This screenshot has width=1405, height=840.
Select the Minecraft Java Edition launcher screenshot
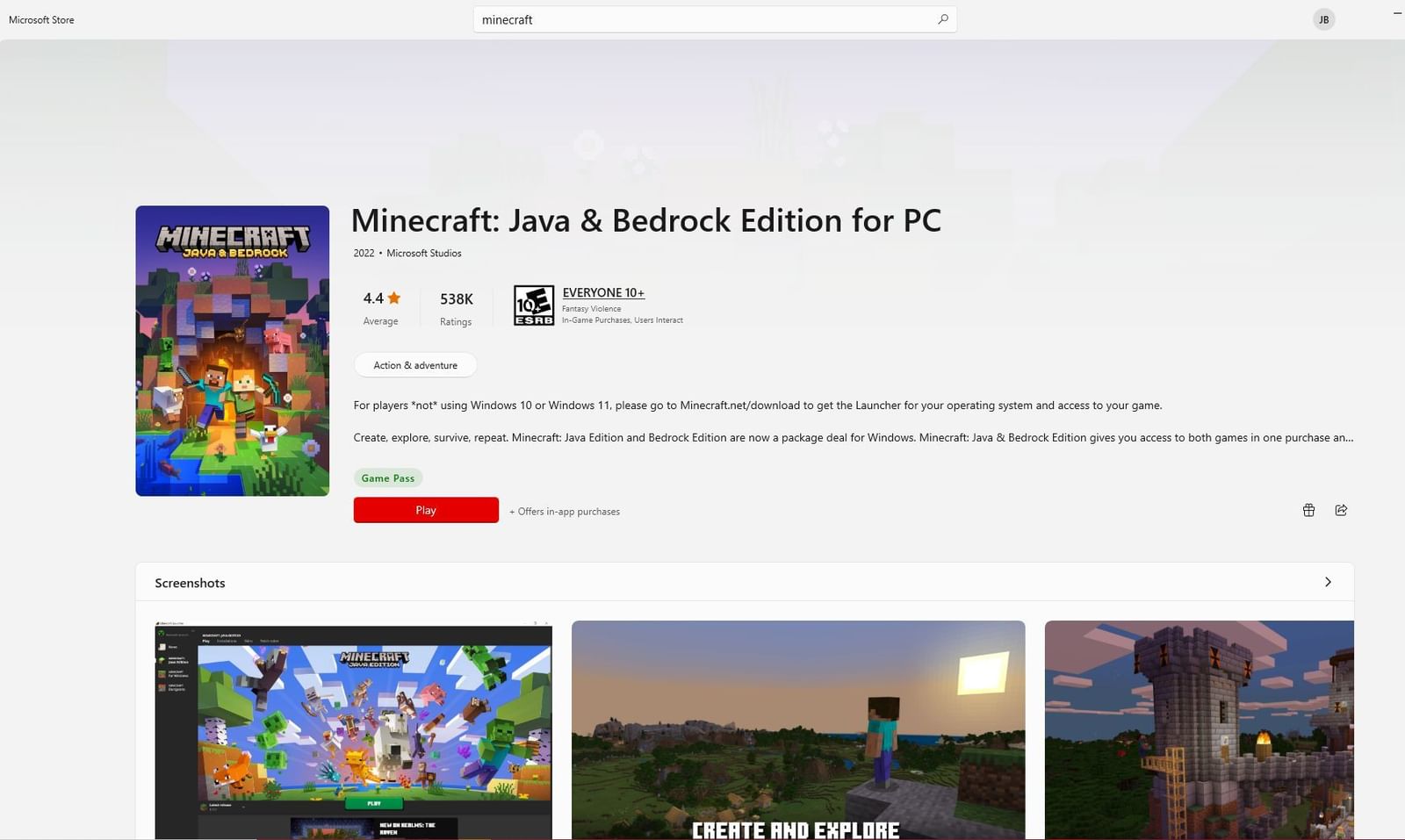pyautogui.click(x=352, y=729)
